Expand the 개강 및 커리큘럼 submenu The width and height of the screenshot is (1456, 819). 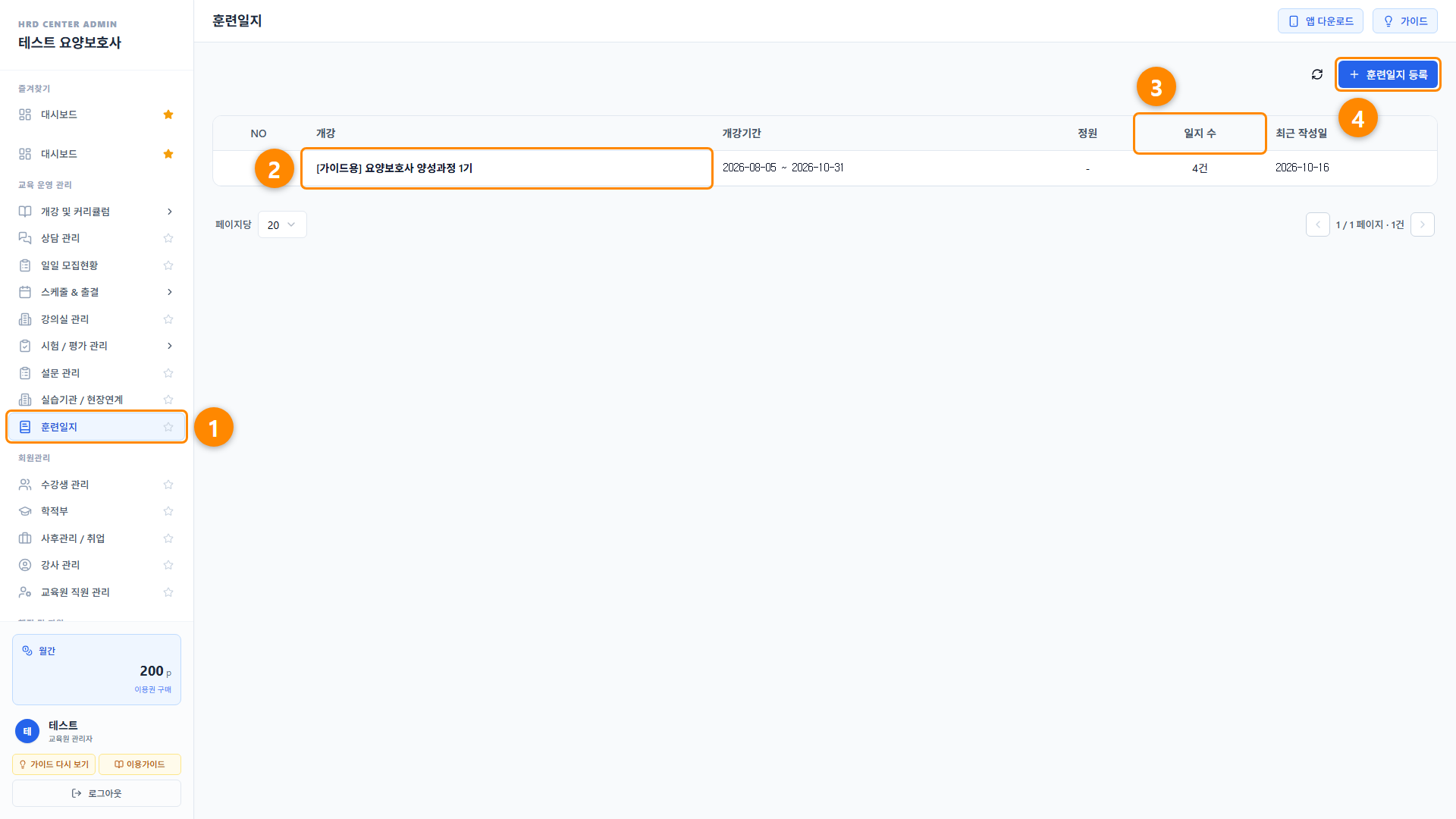tap(170, 212)
